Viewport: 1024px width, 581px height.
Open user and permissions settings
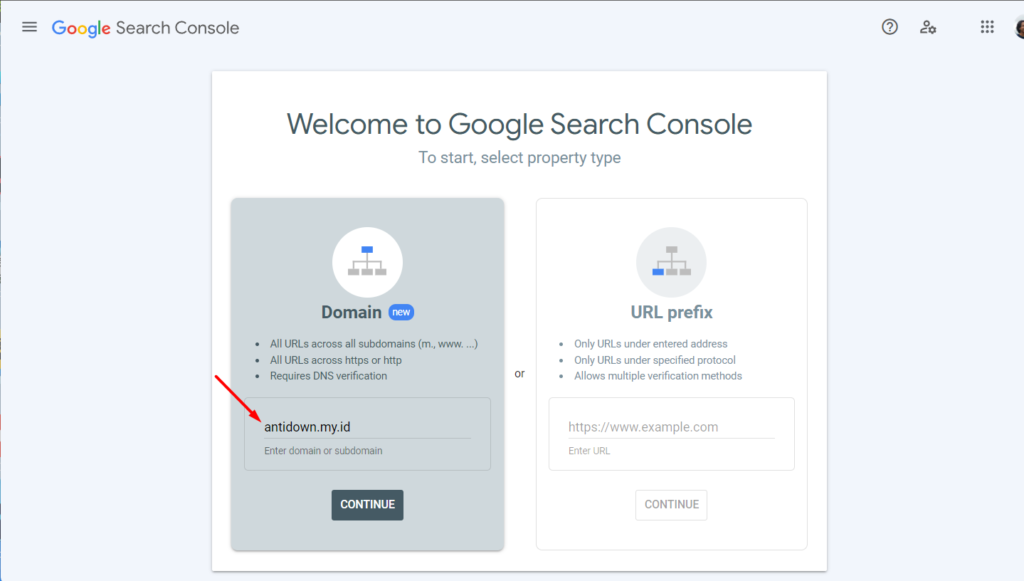928,27
